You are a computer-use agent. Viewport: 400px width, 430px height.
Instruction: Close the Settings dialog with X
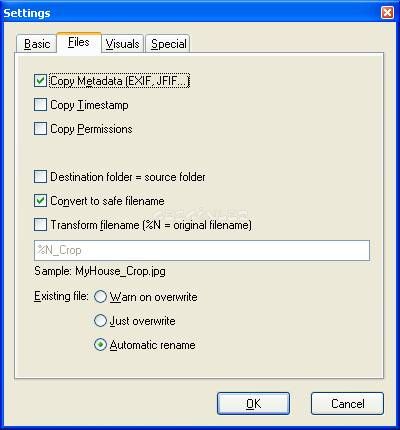pos(387,13)
